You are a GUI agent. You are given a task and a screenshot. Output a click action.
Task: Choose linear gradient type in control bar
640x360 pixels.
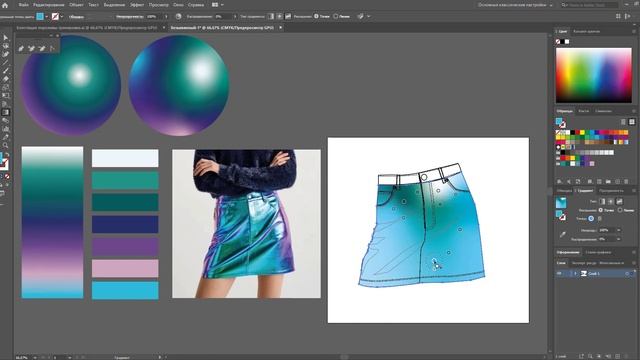pyautogui.click(x=271, y=16)
